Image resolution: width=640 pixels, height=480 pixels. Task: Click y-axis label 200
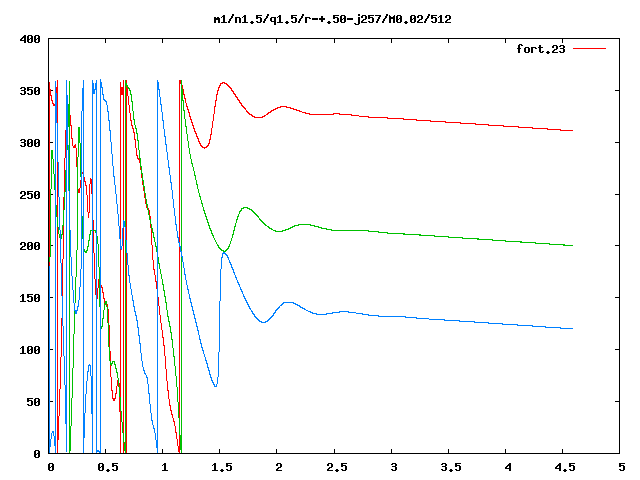point(30,246)
